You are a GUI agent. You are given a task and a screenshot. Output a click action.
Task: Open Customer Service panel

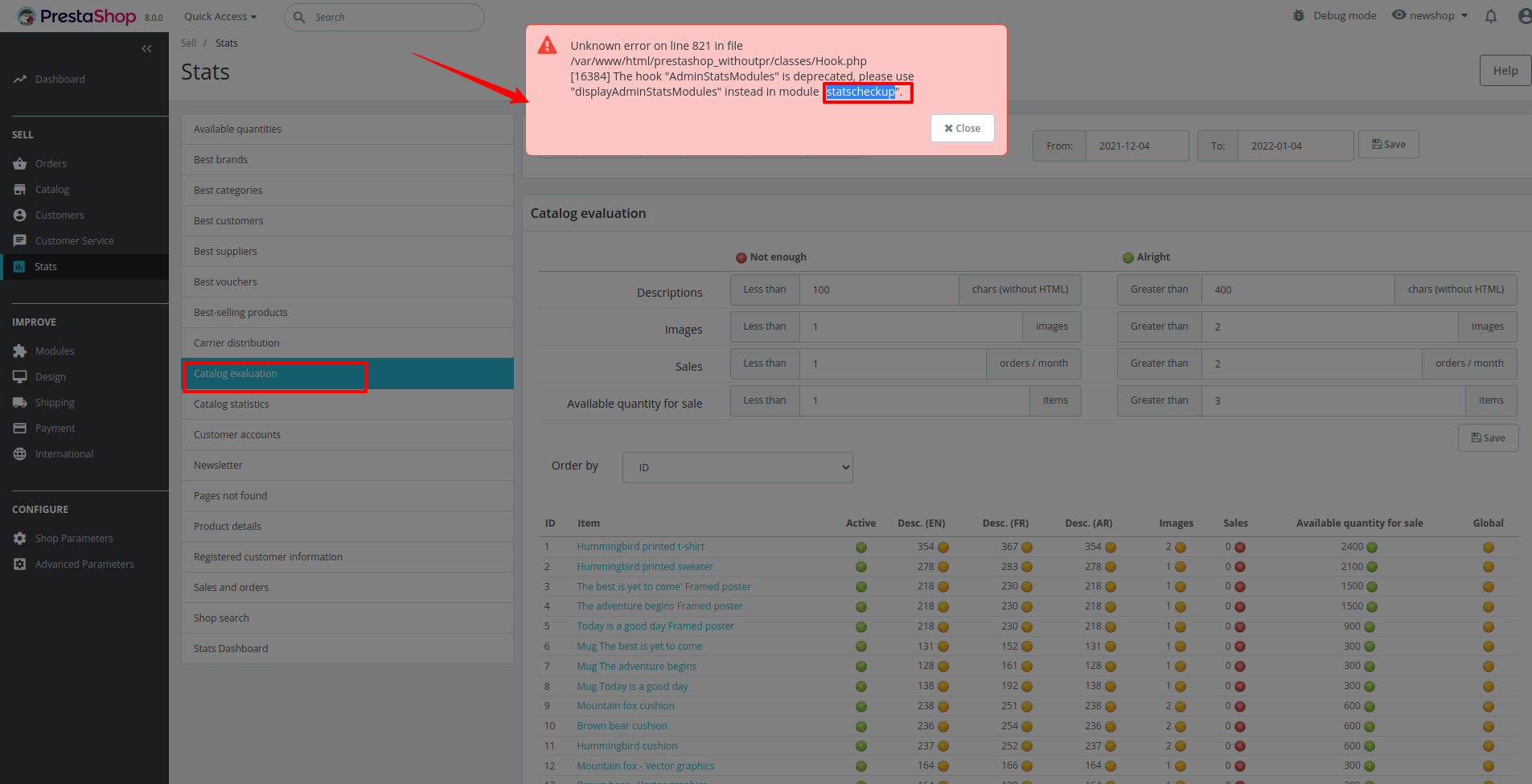pyautogui.click(x=74, y=240)
